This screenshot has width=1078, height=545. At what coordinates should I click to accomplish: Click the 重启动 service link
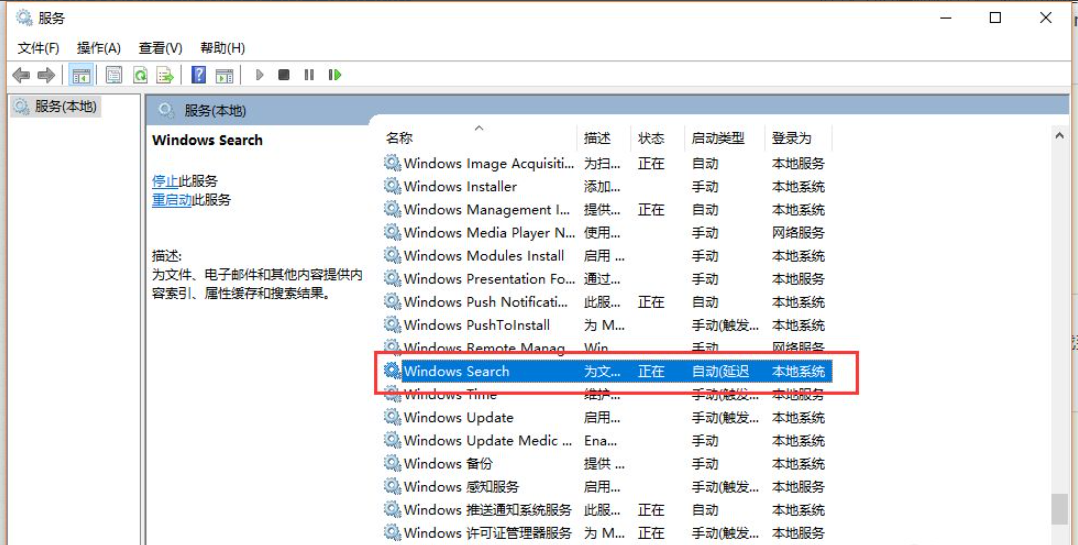click(171, 199)
